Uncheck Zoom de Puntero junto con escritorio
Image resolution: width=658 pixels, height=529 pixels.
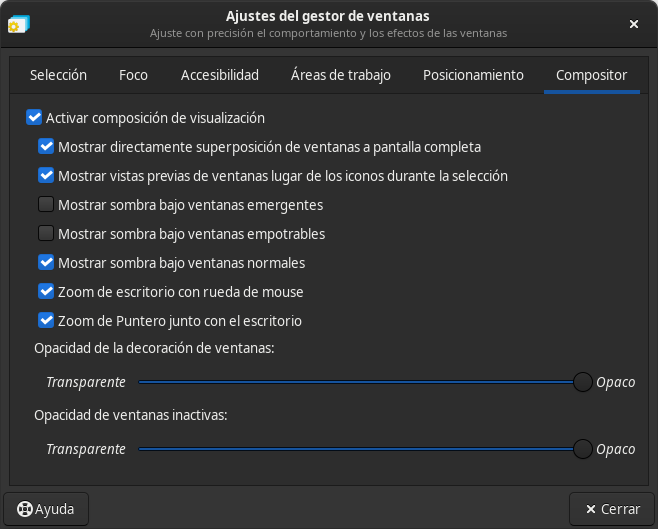(46, 321)
